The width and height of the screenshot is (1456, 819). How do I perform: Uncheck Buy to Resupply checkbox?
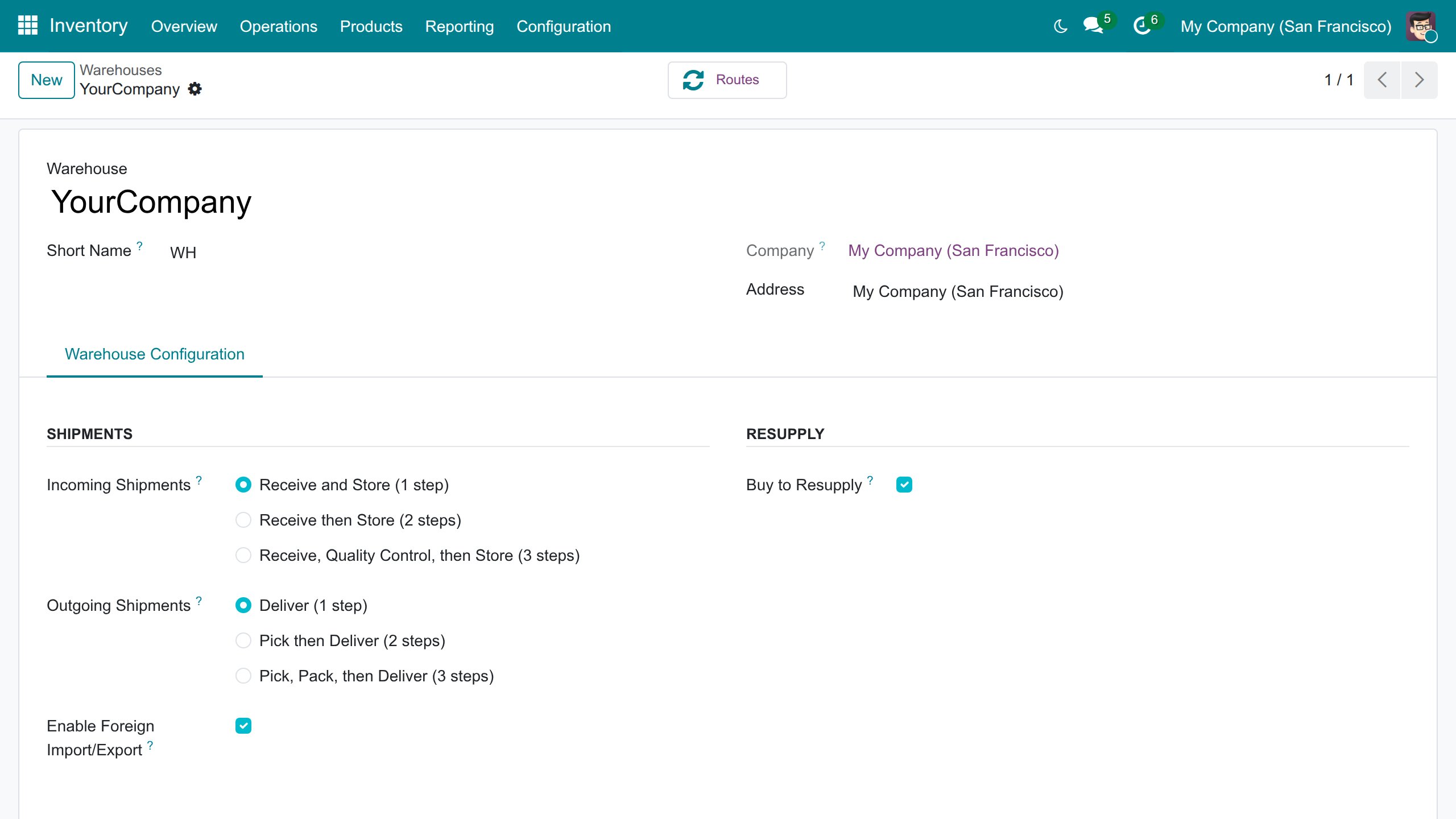tap(904, 485)
